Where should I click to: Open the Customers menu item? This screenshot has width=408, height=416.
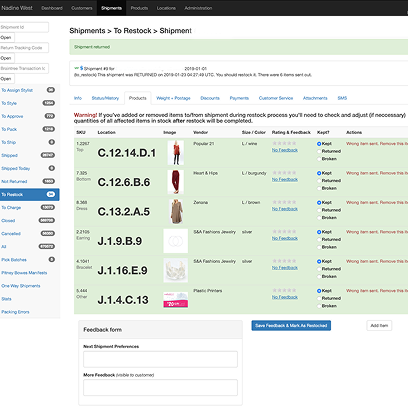click(x=82, y=8)
